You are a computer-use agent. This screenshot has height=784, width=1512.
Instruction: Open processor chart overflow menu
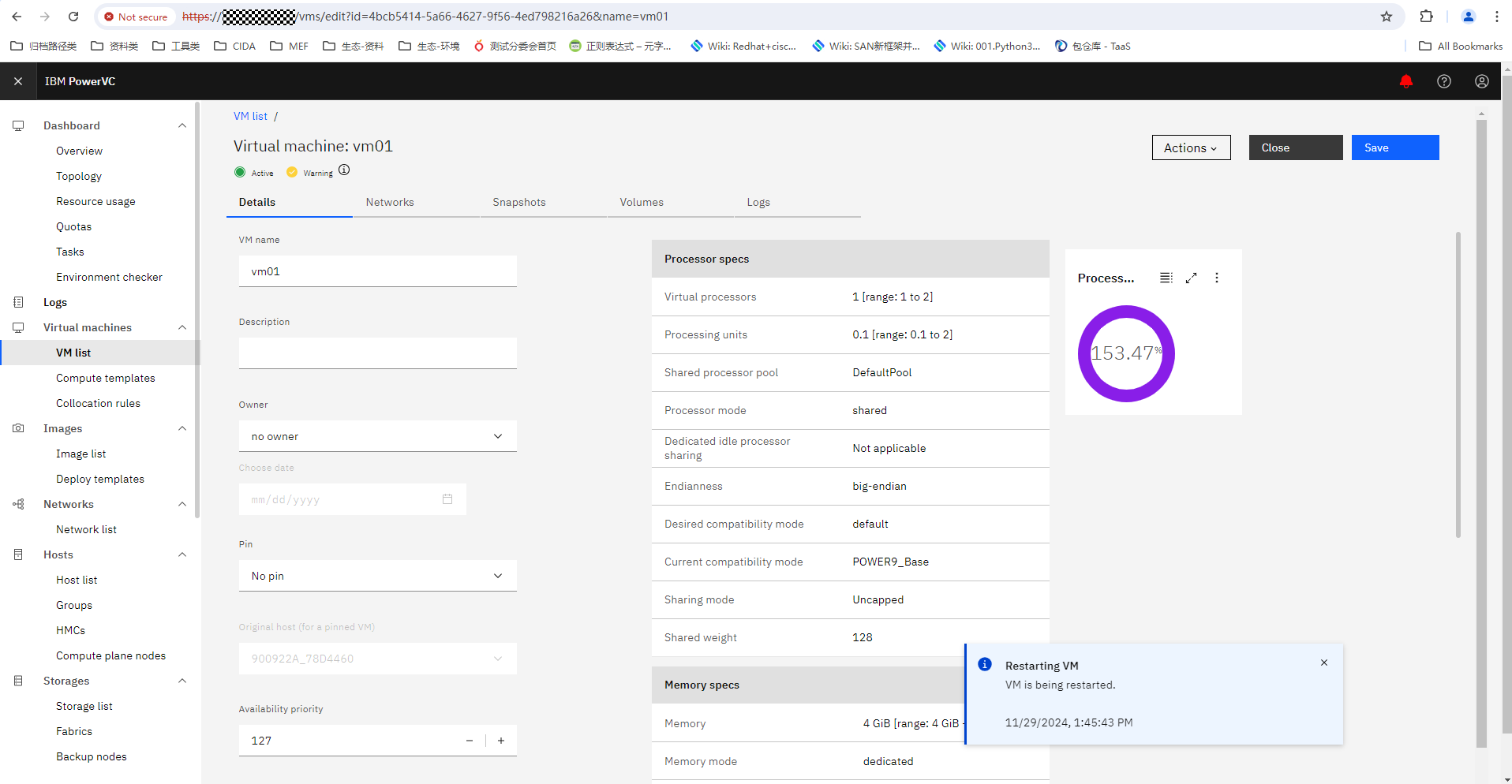(x=1216, y=278)
